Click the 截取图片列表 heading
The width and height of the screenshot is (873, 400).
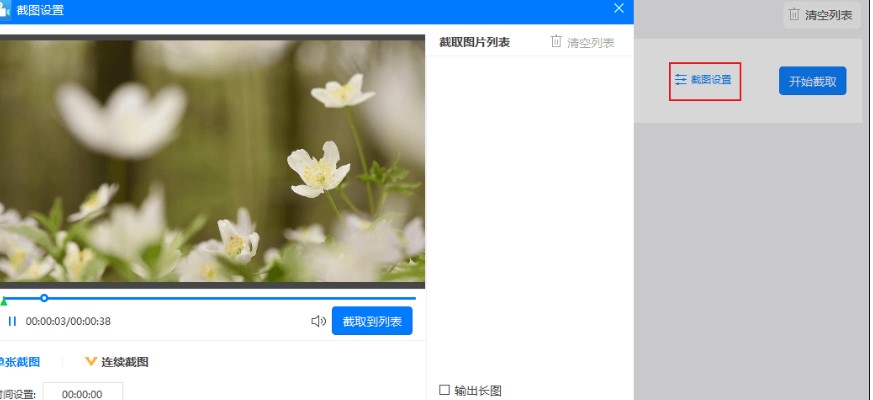(474, 42)
